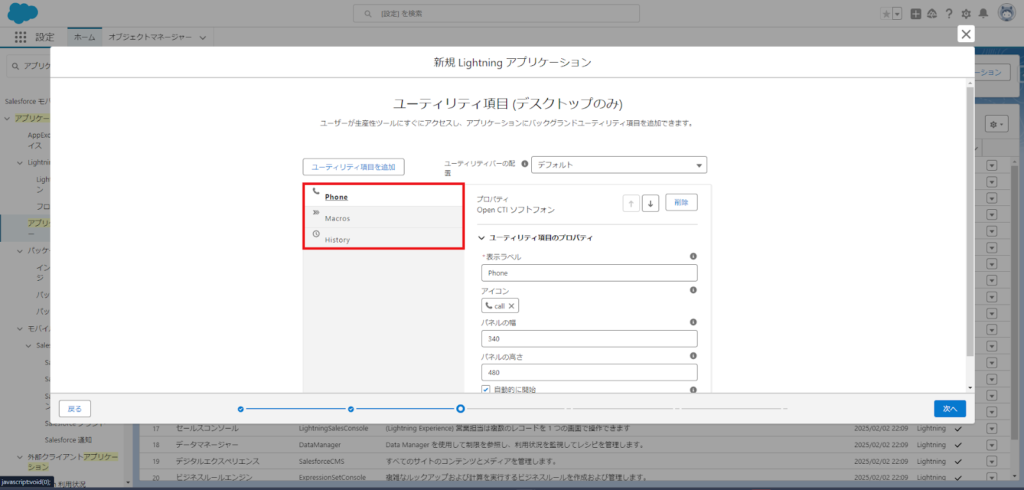
Task: Click the LightningSalesConsole cell text
Action: [334, 429]
